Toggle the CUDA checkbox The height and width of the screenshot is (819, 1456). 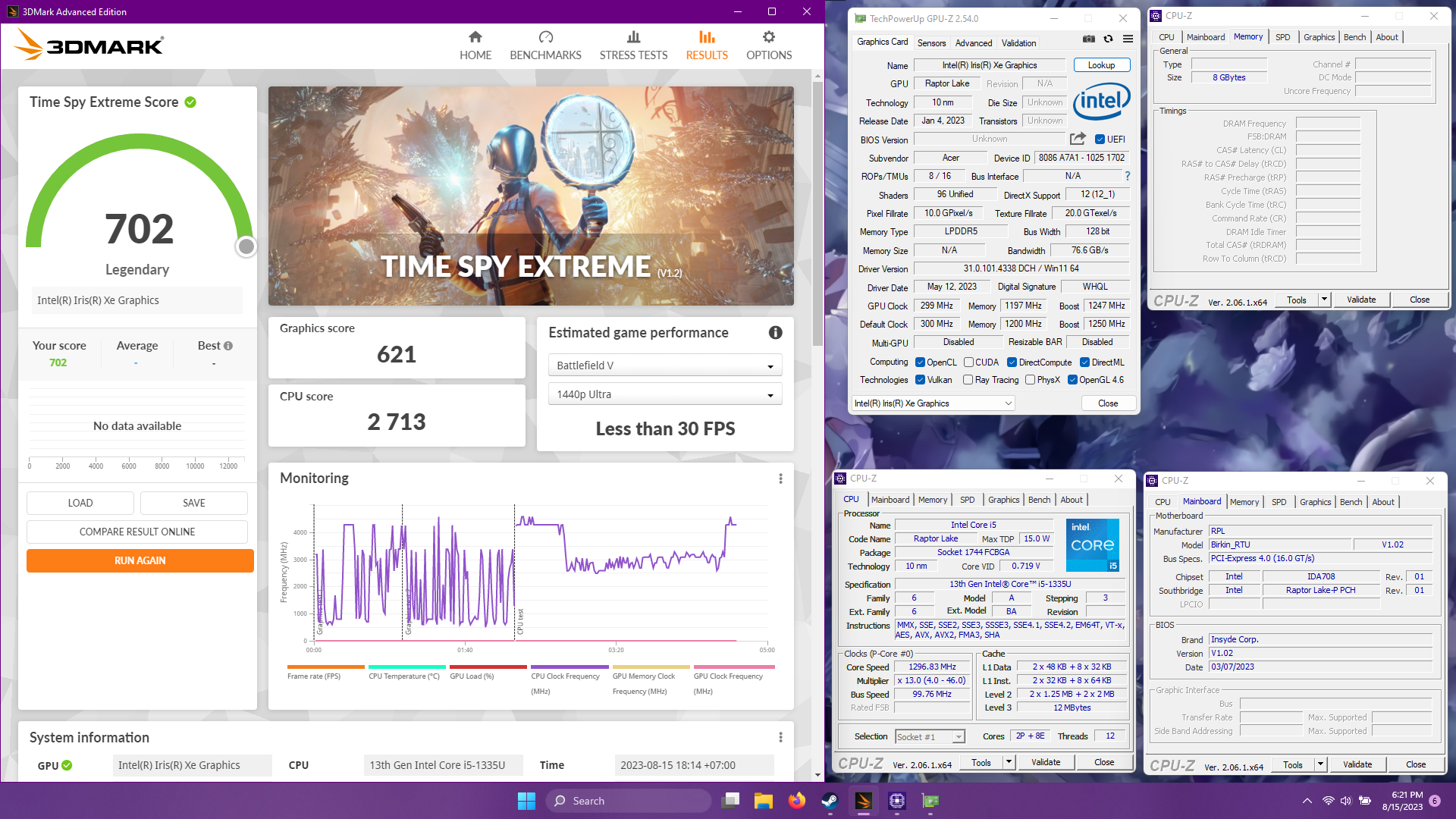968,362
